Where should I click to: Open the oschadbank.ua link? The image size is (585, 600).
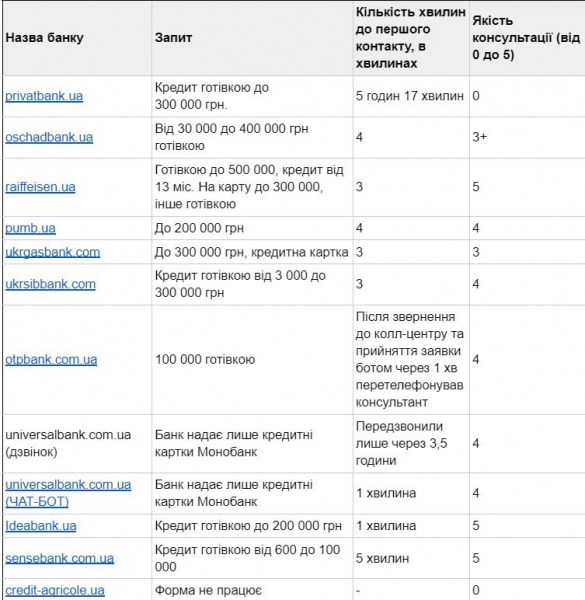click(49, 137)
